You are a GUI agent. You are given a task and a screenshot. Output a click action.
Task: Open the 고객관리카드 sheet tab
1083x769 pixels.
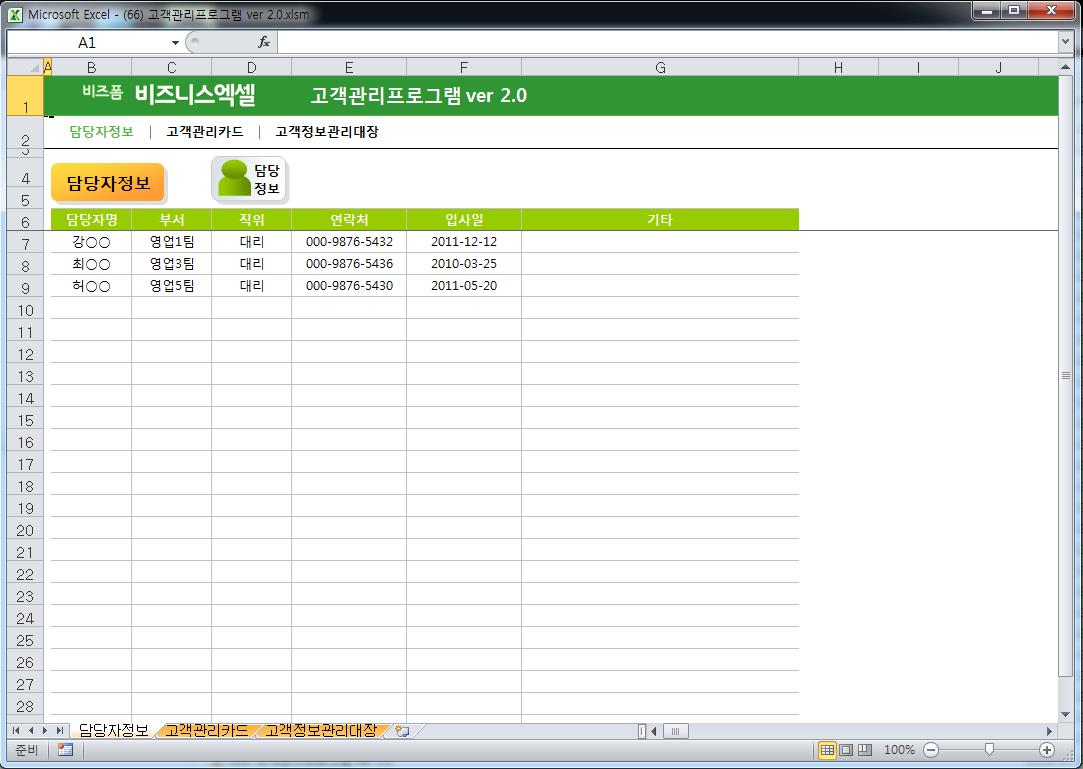point(208,731)
